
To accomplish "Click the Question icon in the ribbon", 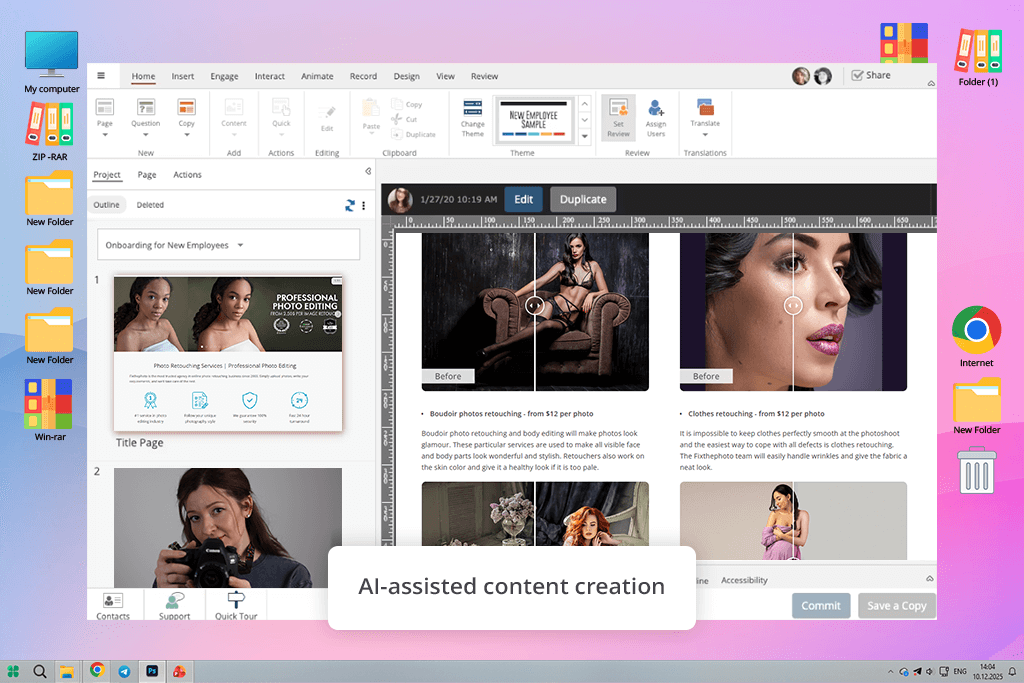I will [x=146, y=107].
